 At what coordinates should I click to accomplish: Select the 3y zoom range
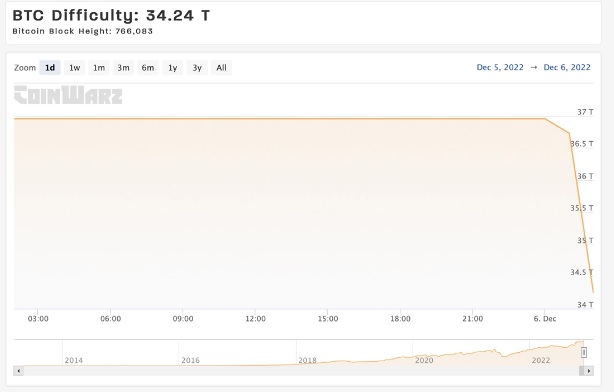[x=197, y=68]
